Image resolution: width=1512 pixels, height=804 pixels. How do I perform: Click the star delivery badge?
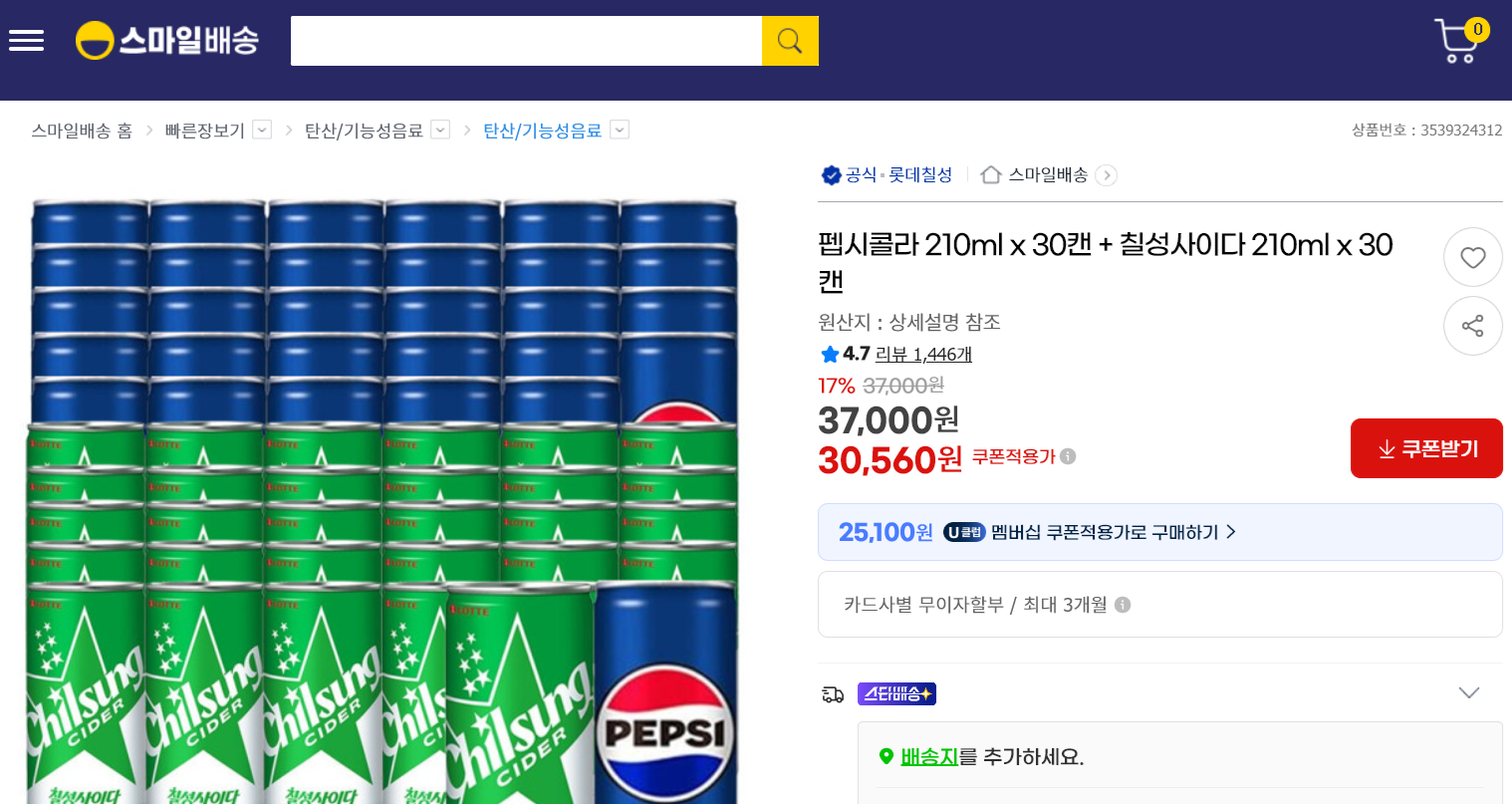(896, 694)
